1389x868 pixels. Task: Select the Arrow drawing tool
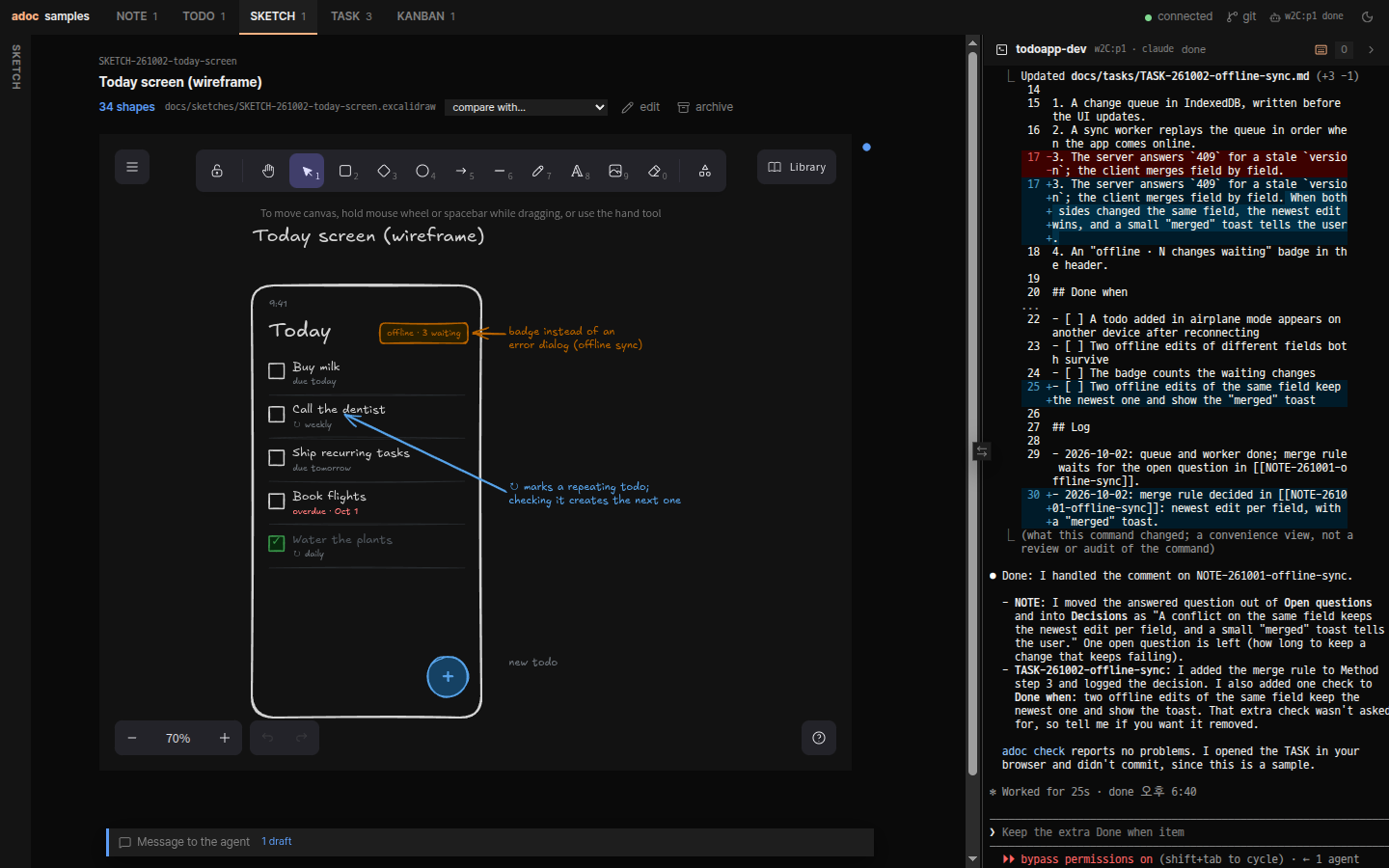(x=461, y=171)
